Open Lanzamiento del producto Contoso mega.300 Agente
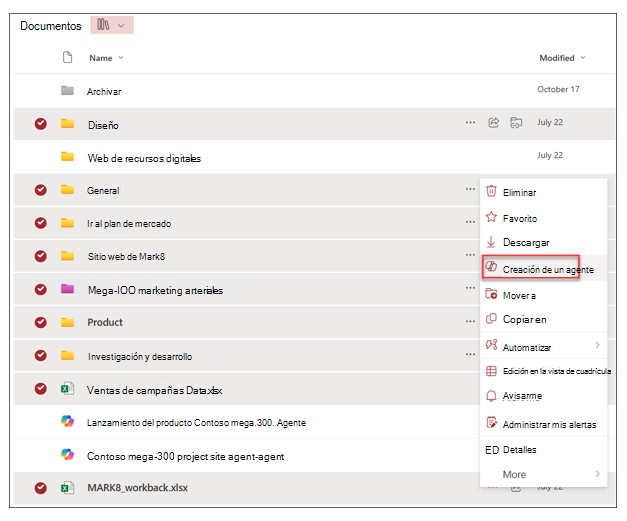 [196, 423]
